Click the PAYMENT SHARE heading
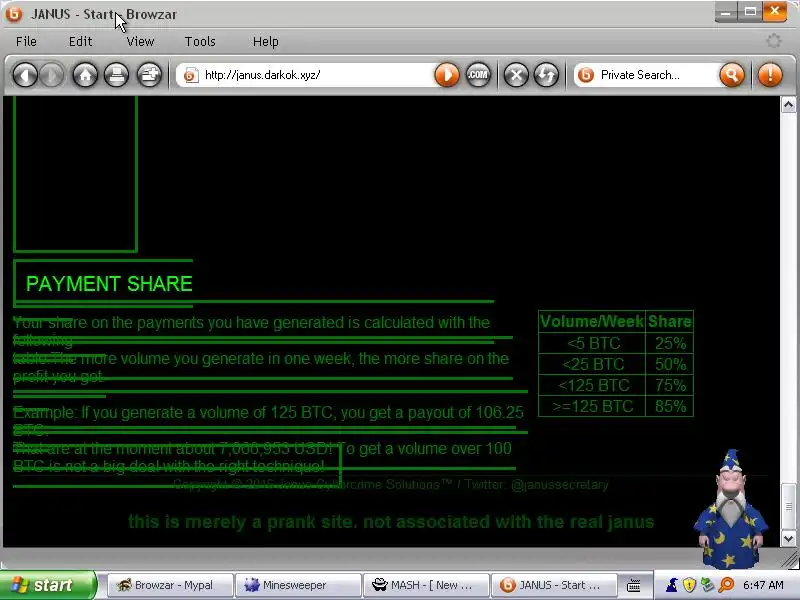Viewport: 800px width, 600px height. pyautogui.click(x=109, y=284)
